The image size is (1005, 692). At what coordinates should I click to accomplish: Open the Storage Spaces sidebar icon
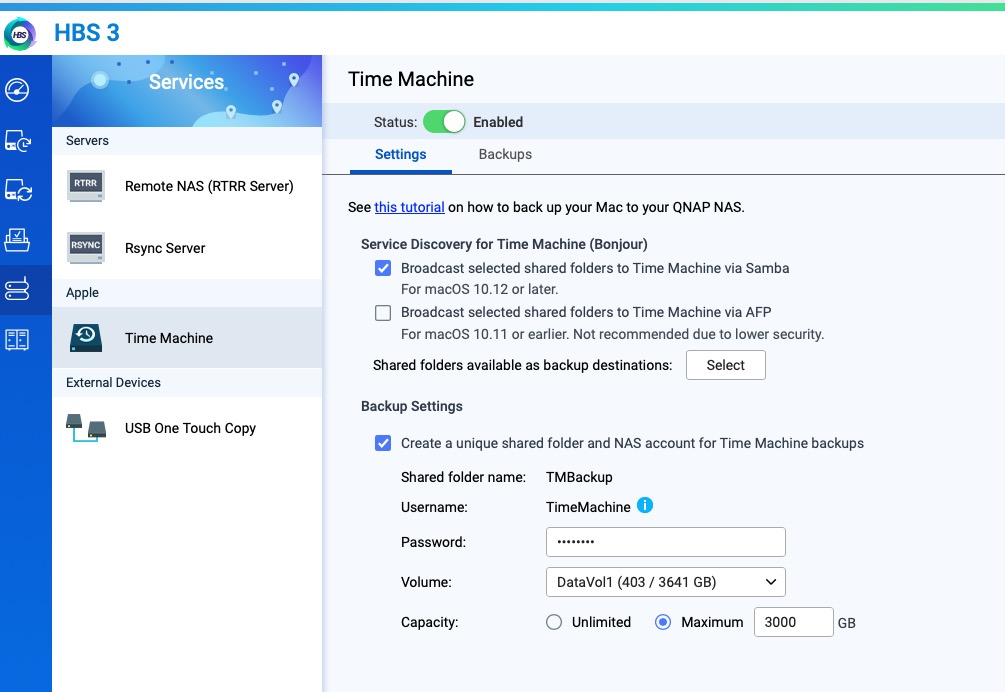click(x=17, y=340)
